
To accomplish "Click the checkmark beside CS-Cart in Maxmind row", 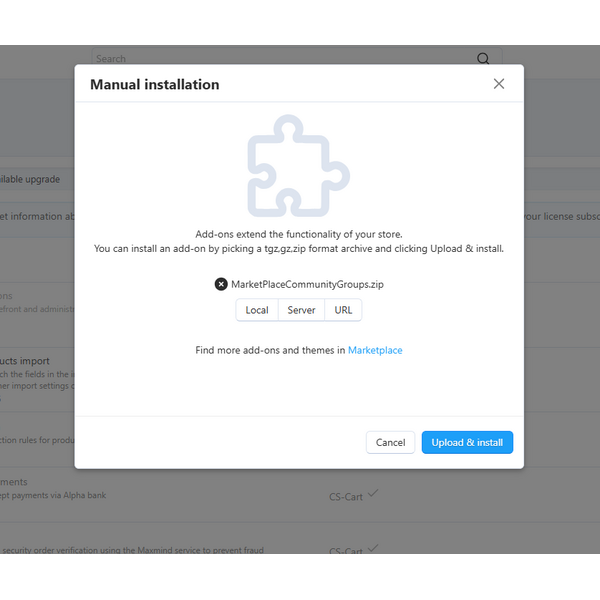I will click(x=373, y=548).
